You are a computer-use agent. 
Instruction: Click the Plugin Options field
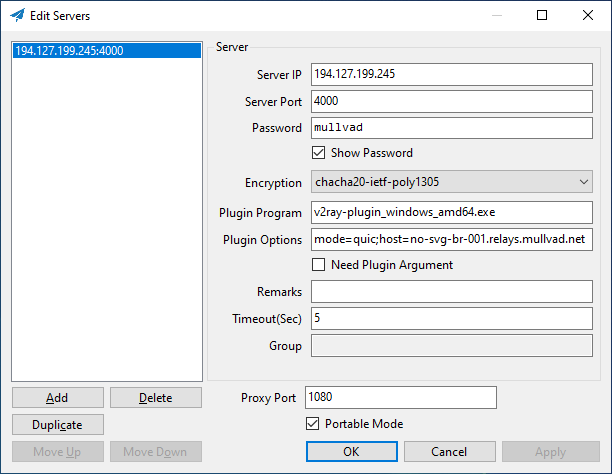tap(453, 240)
